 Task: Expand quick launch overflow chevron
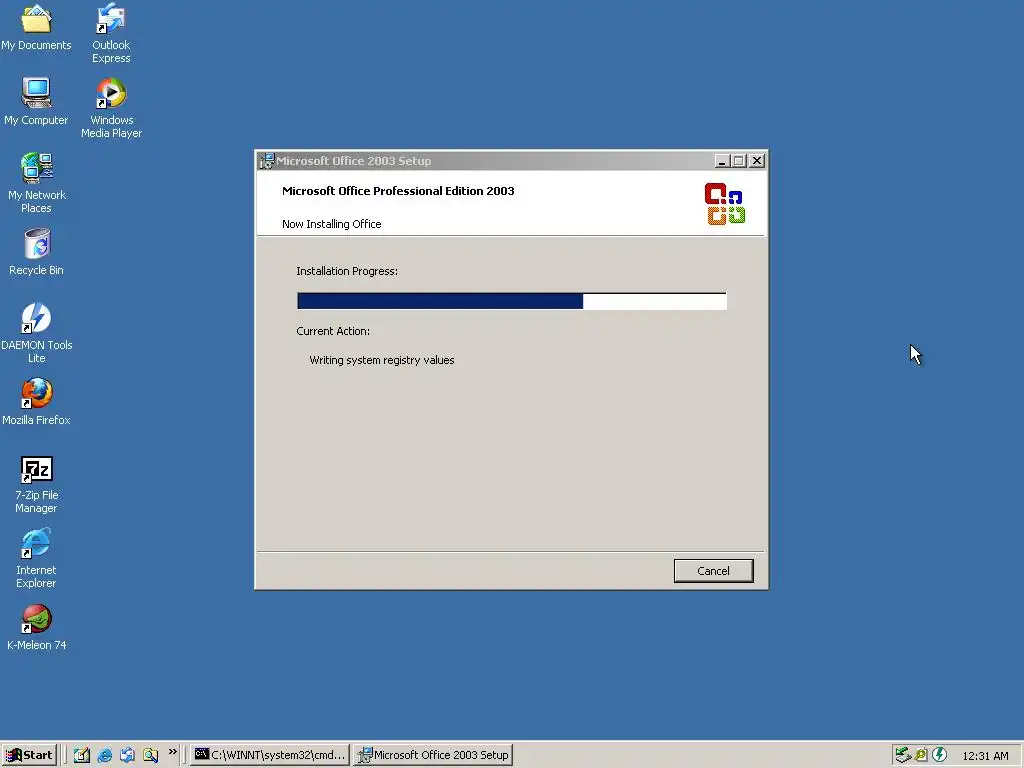click(x=172, y=752)
